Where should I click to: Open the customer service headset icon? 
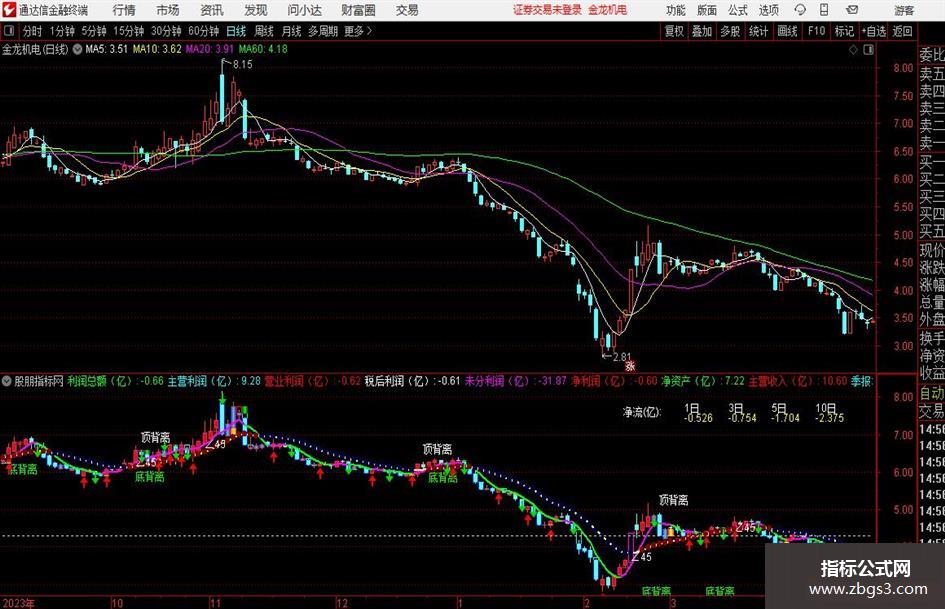click(x=800, y=10)
